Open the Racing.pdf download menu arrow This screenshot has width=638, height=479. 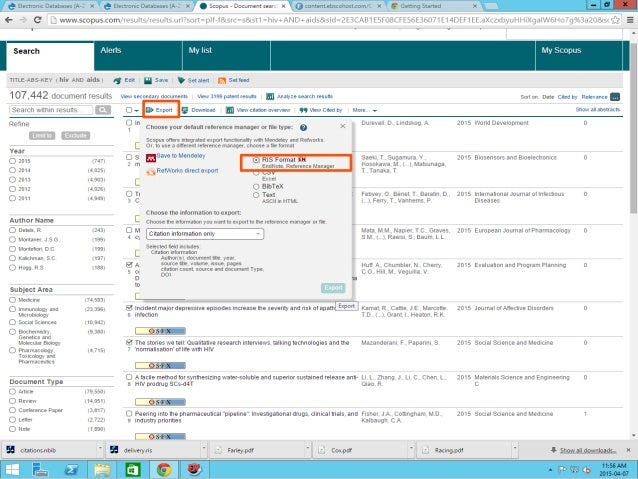(x=515, y=449)
